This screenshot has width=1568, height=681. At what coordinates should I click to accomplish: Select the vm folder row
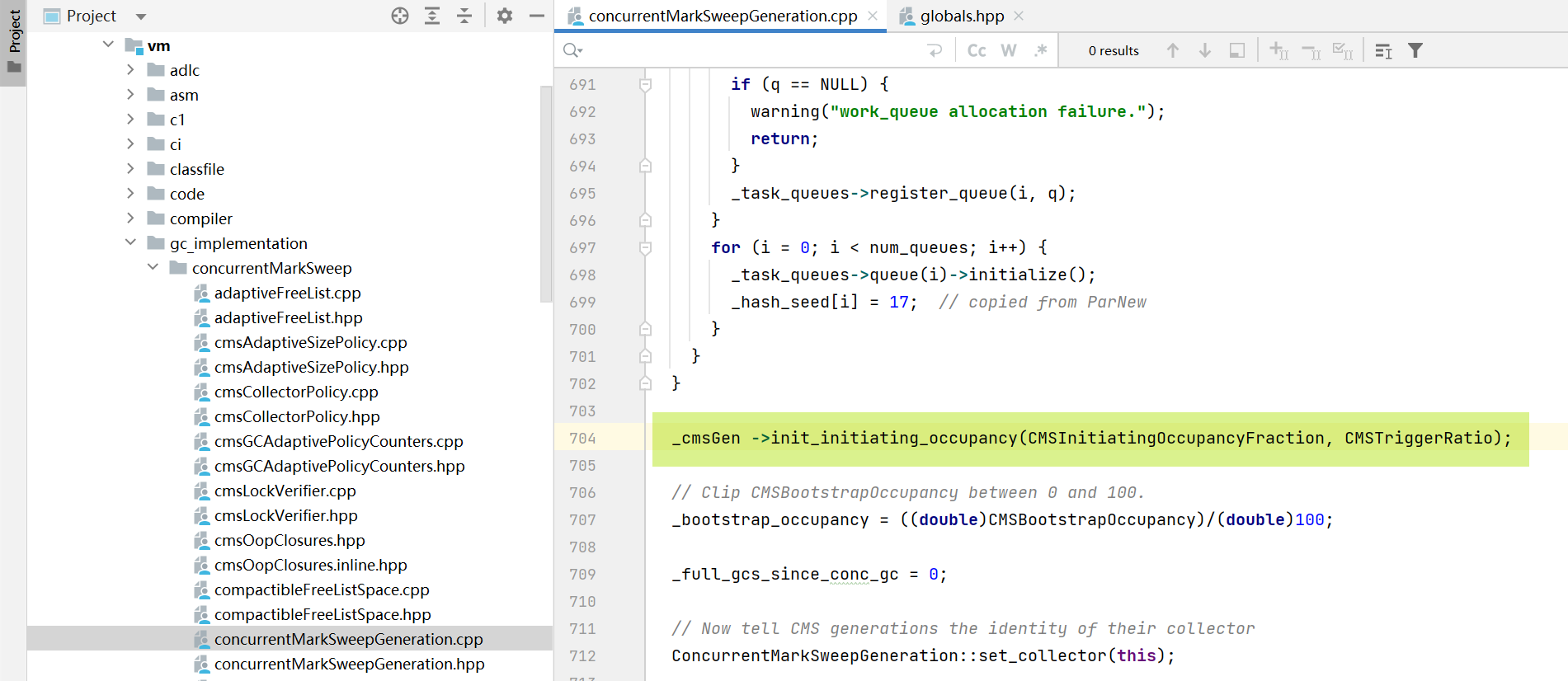click(x=290, y=45)
